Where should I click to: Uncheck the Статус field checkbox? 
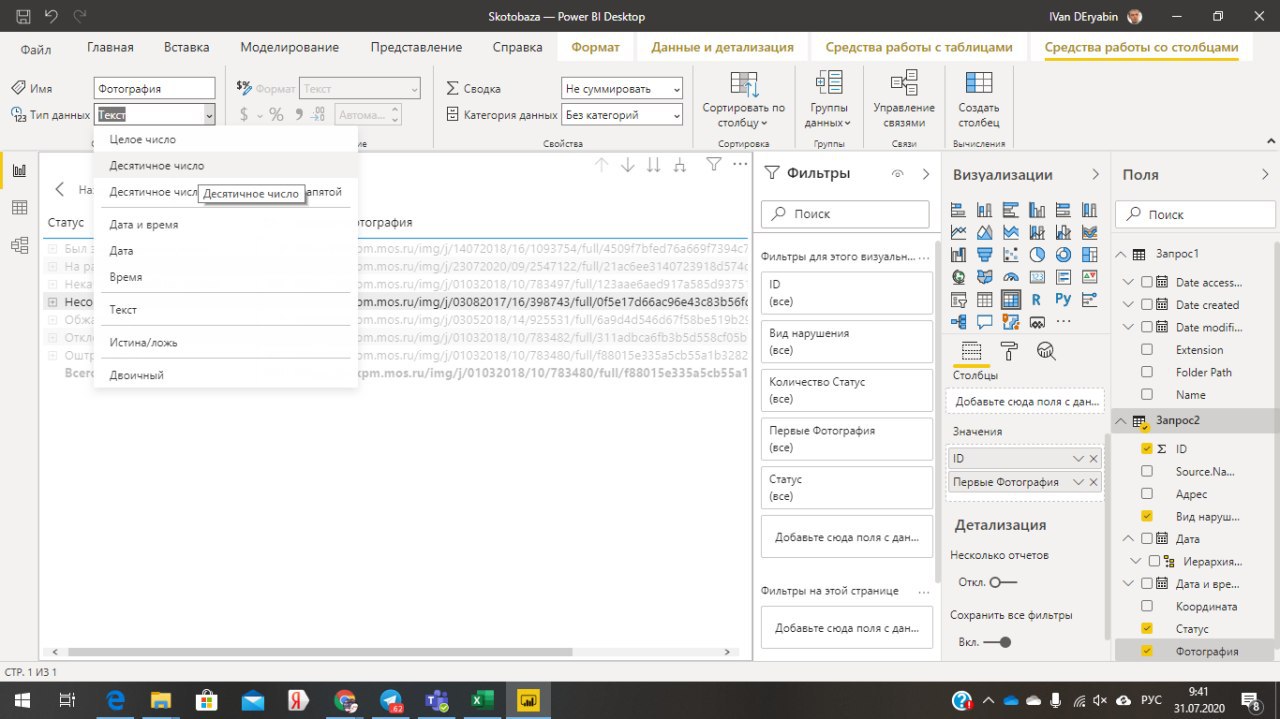1147,629
